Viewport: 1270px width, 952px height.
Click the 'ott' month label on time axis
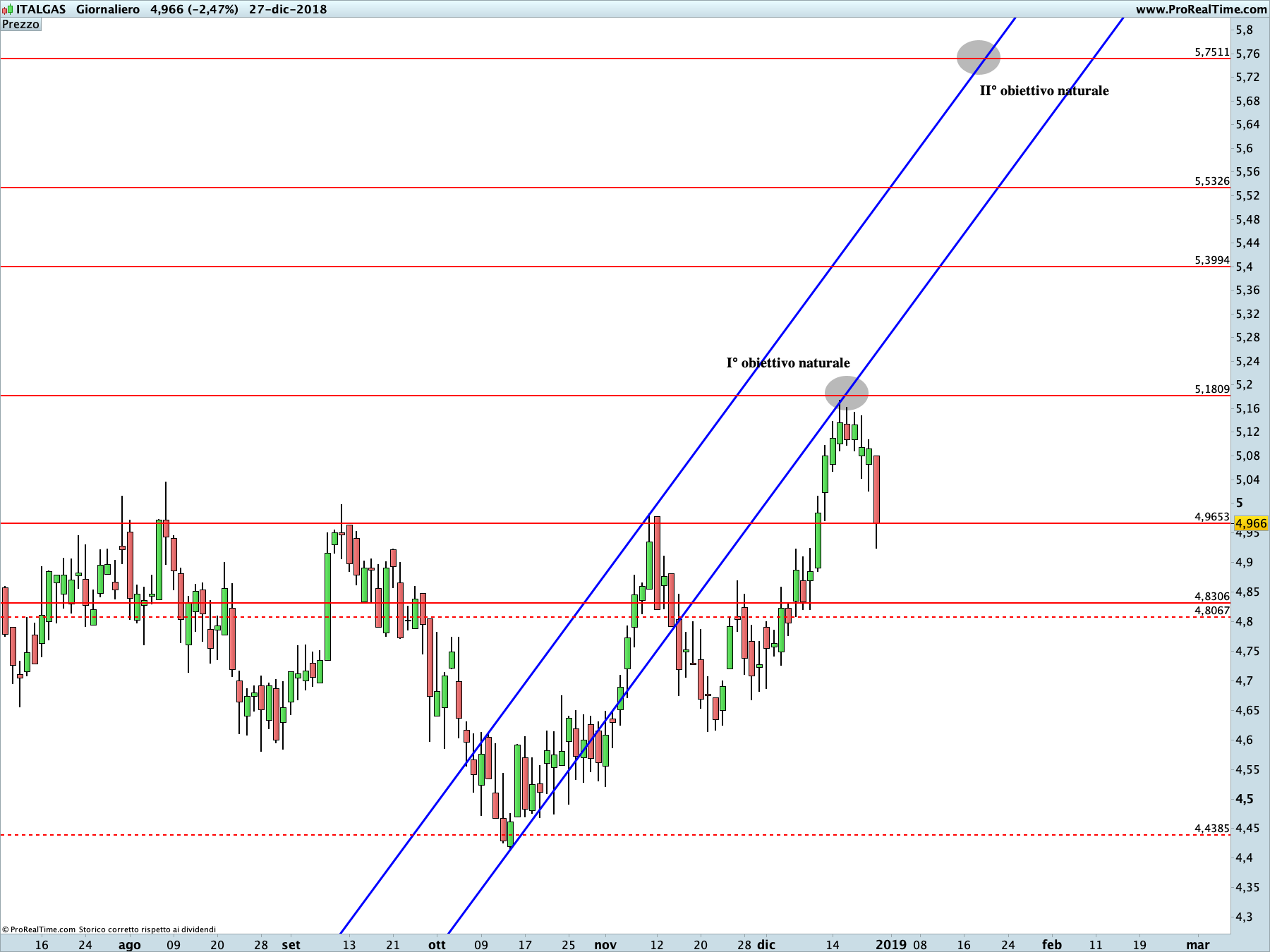pyautogui.click(x=437, y=945)
